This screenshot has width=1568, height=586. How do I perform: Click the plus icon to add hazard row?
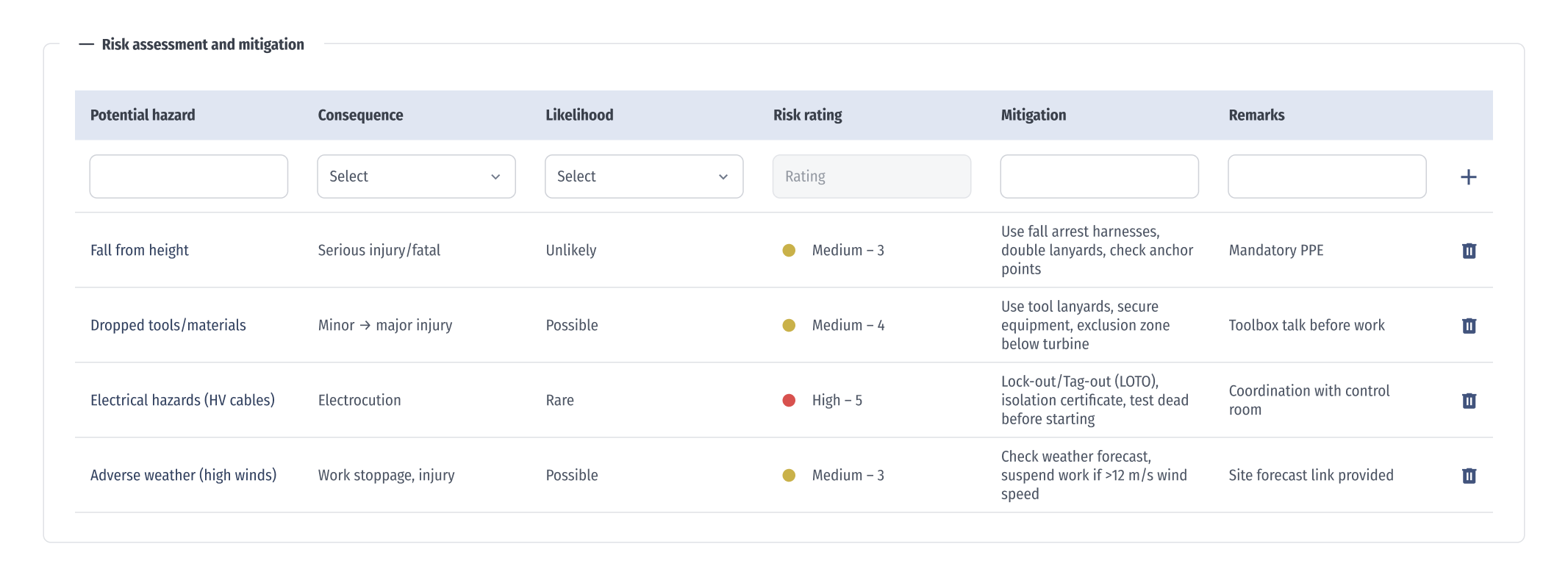point(1468,177)
